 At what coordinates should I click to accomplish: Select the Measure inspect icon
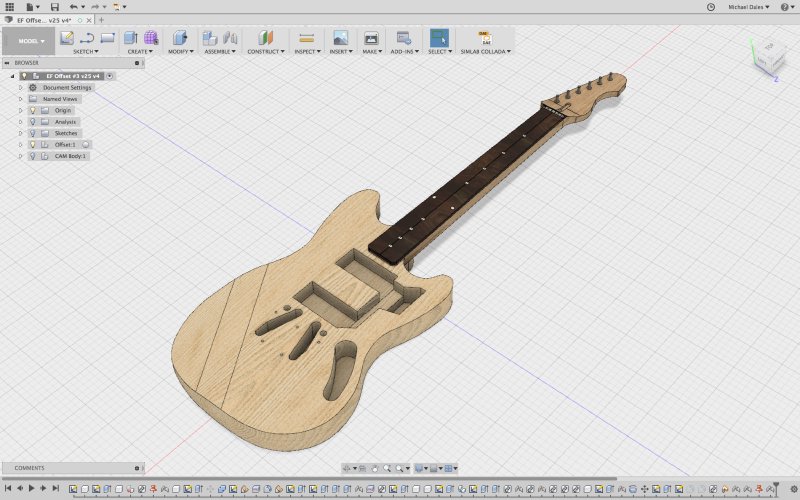tap(307, 38)
